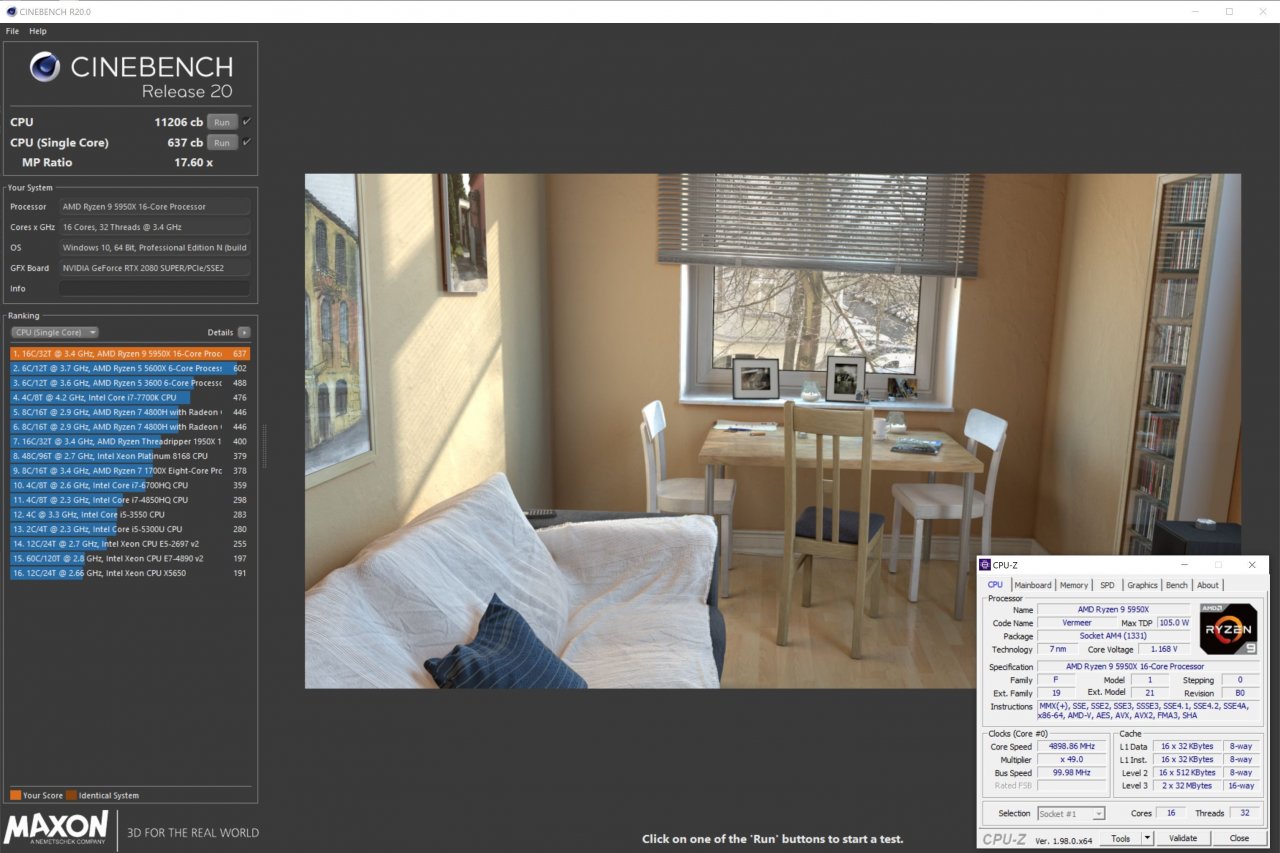Run the multi-core CPU test

223,122
